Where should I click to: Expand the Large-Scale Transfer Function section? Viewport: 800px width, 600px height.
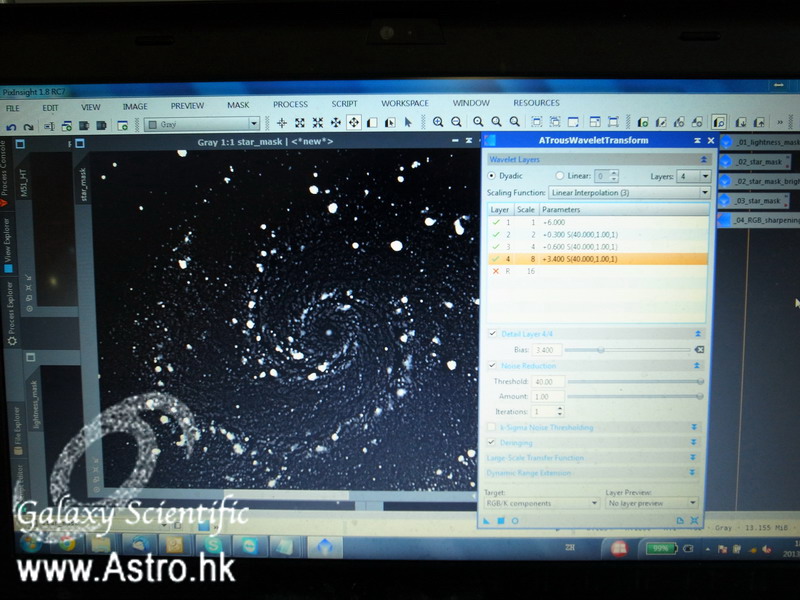pyautogui.click(x=694, y=457)
